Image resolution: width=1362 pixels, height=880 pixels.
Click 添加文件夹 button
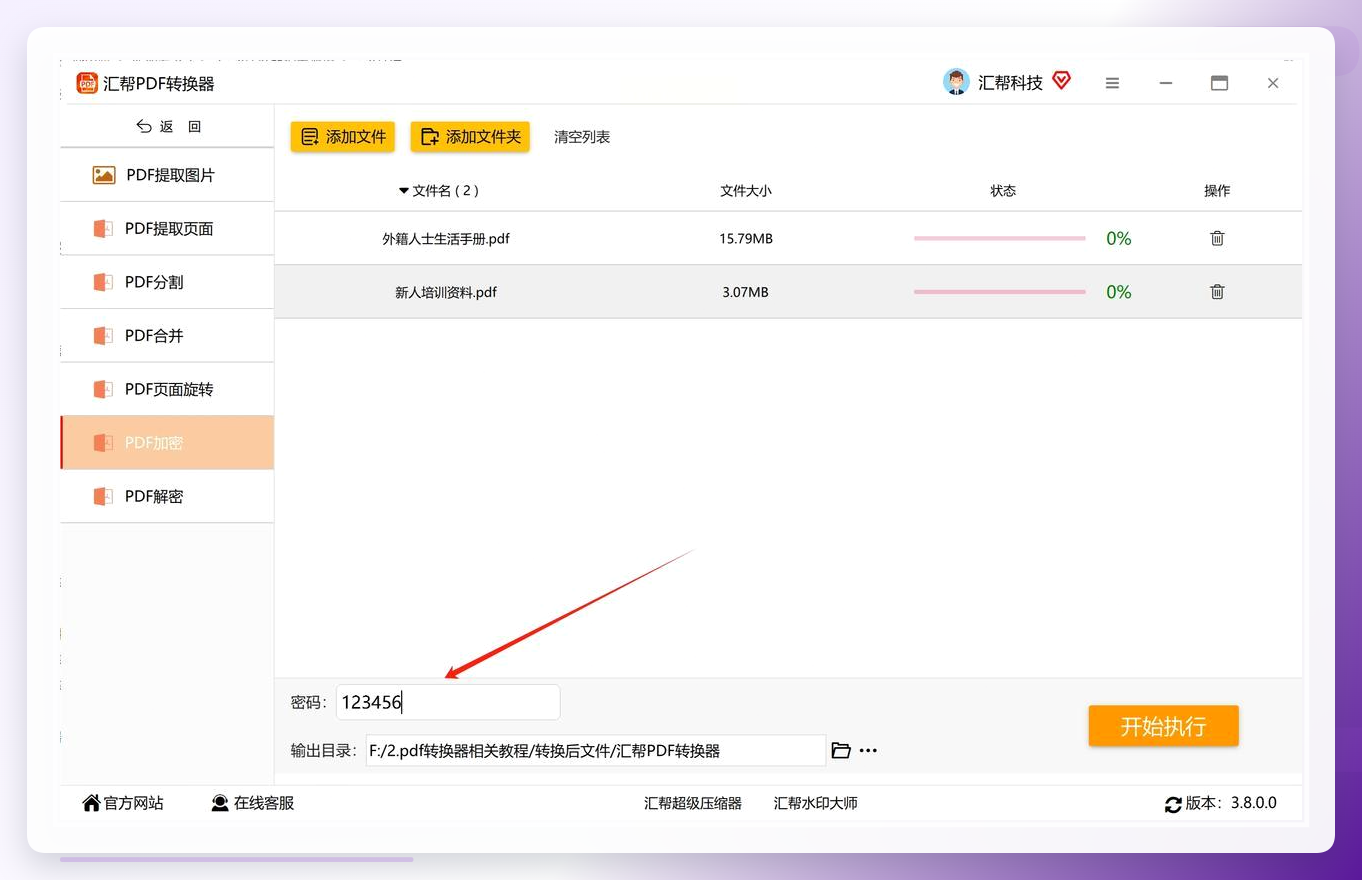pos(470,137)
